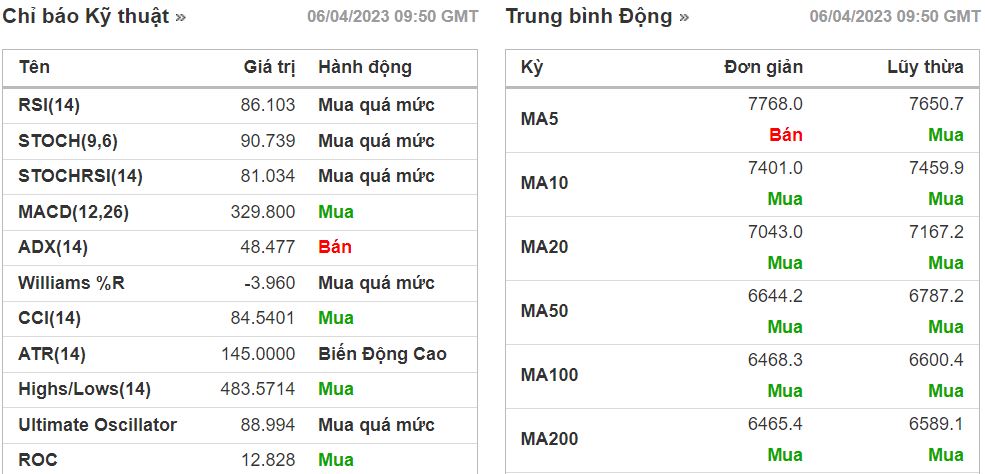Select the Giá trị column header
The height and width of the screenshot is (474, 985).
point(269,67)
